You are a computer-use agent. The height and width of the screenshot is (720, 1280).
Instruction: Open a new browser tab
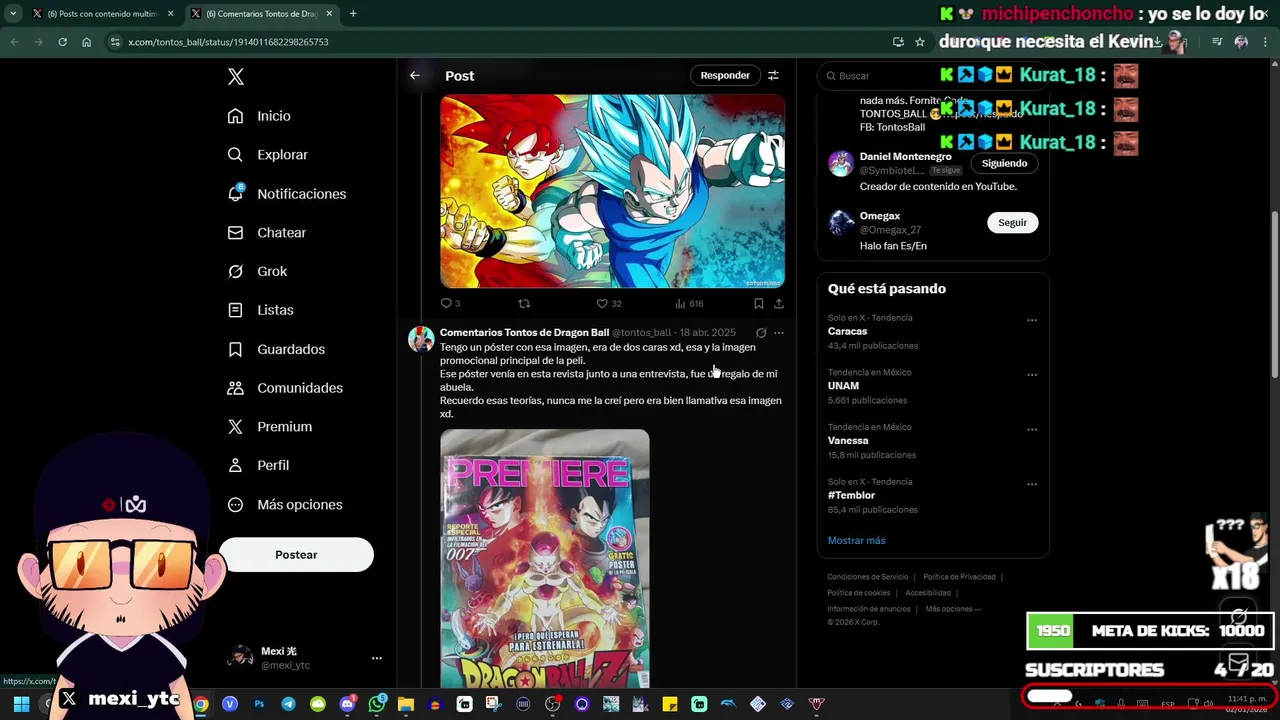[x=353, y=14]
